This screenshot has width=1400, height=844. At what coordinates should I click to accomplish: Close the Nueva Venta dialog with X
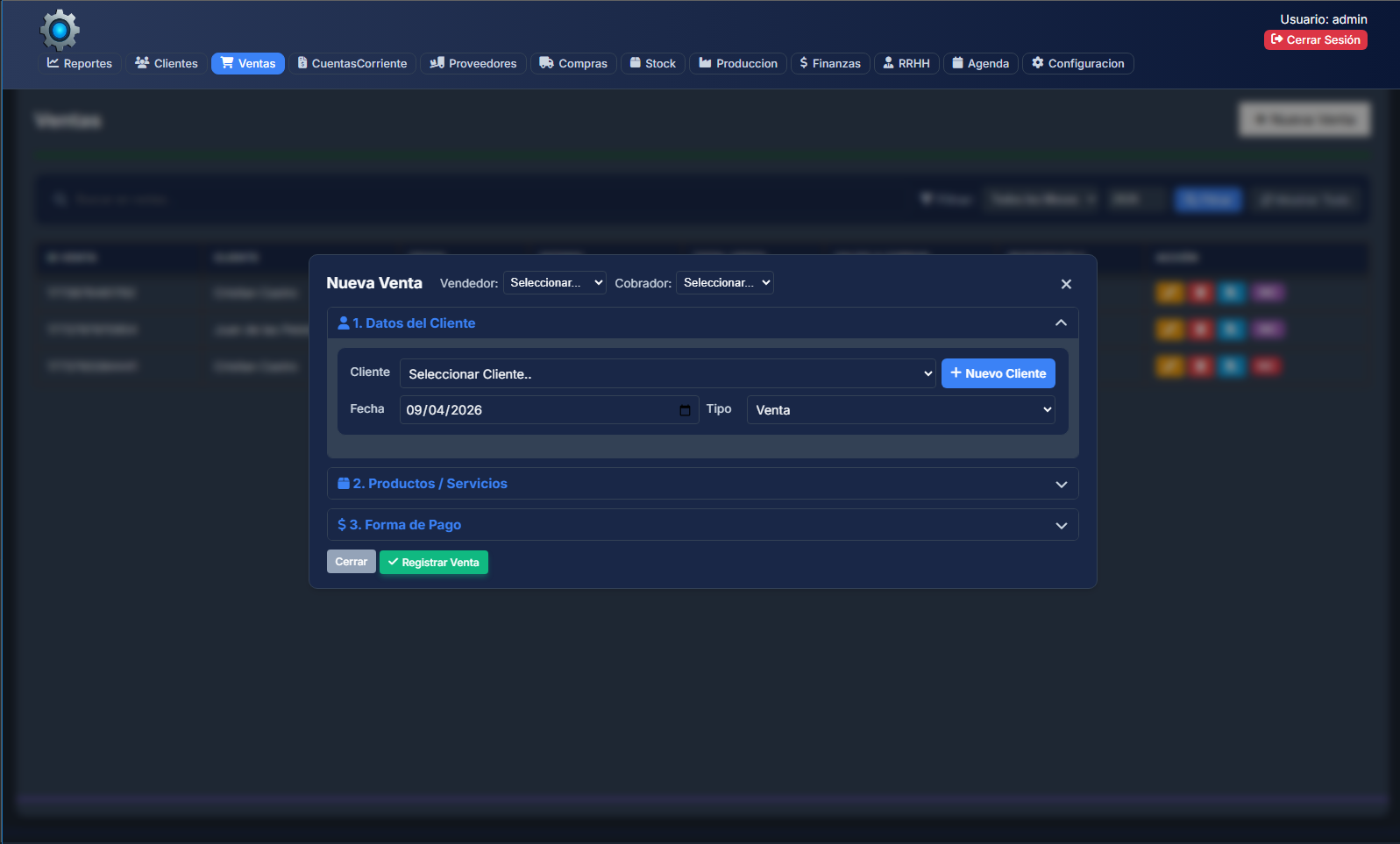(x=1066, y=284)
